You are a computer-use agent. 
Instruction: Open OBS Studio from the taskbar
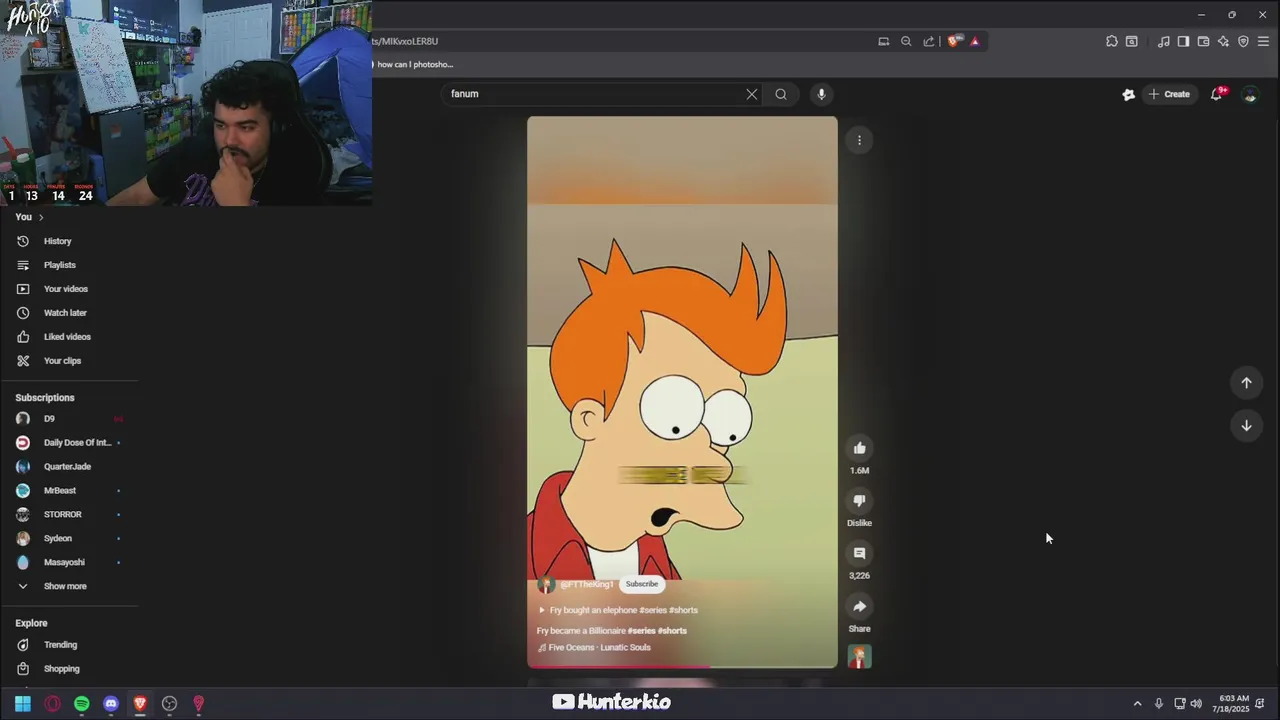pyautogui.click(x=170, y=704)
